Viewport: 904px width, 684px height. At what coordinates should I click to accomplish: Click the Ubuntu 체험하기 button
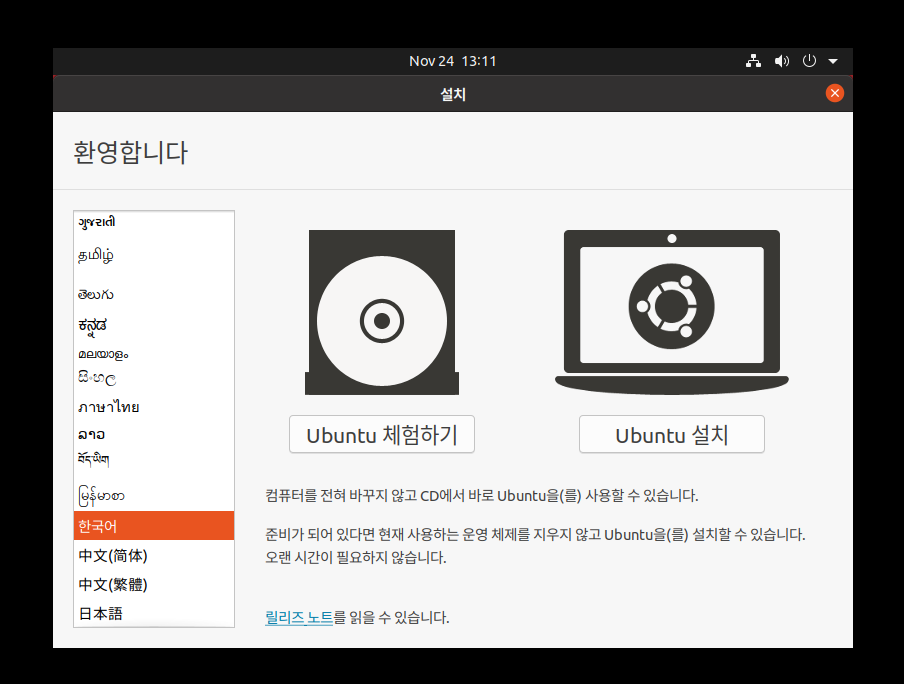(x=382, y=434)
